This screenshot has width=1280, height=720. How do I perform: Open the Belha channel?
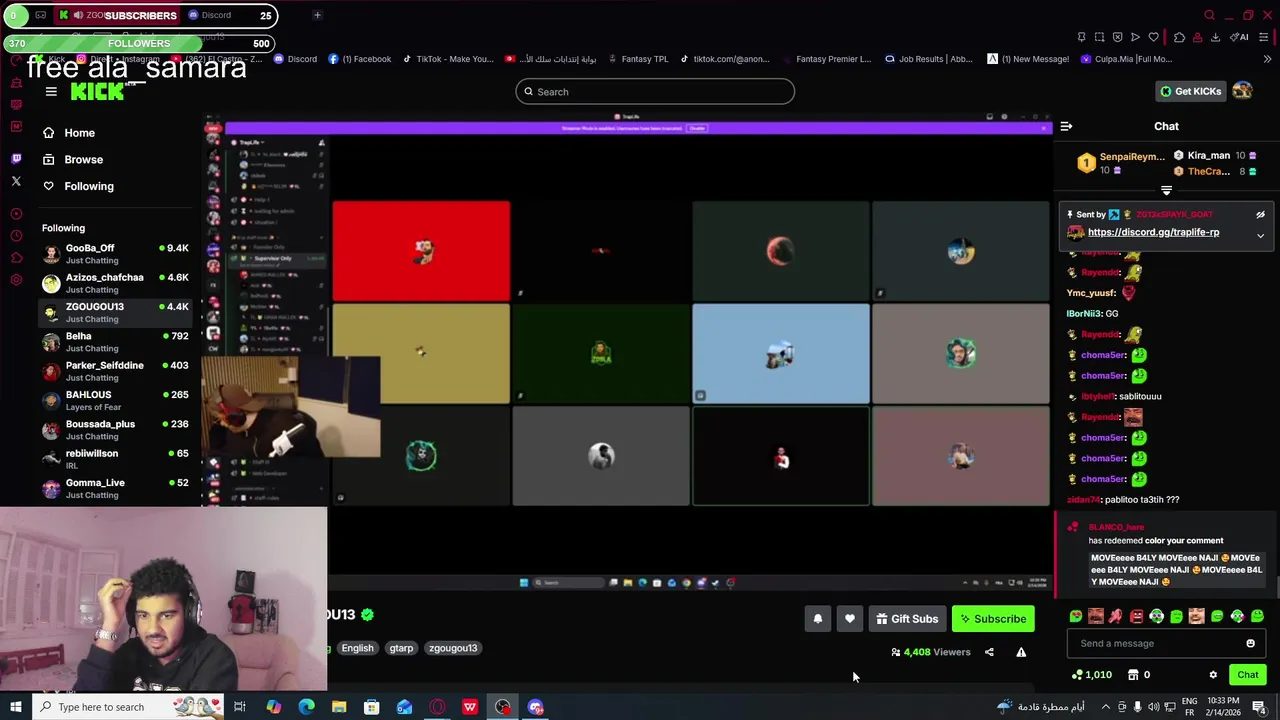(115, 342)
